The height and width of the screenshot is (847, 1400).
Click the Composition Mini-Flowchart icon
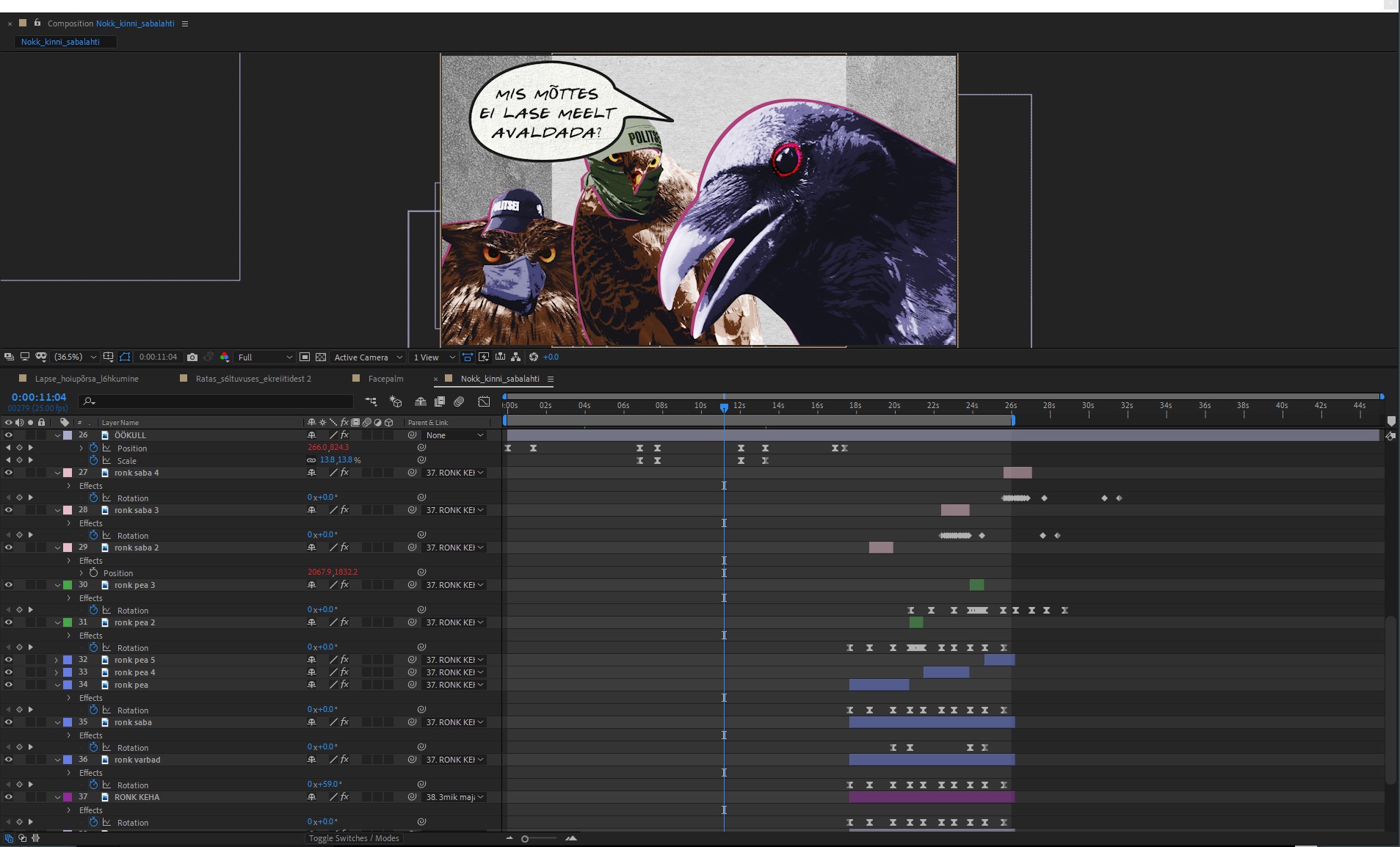coord(371,401)
